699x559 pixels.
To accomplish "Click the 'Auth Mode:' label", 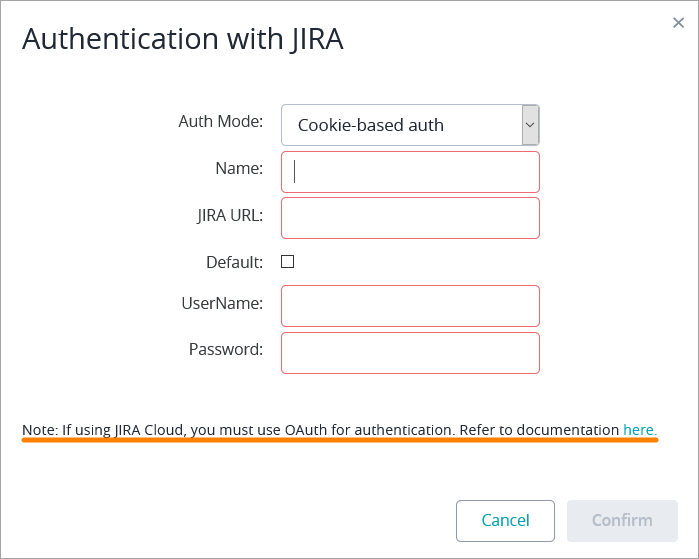I will tap(220, 122).
